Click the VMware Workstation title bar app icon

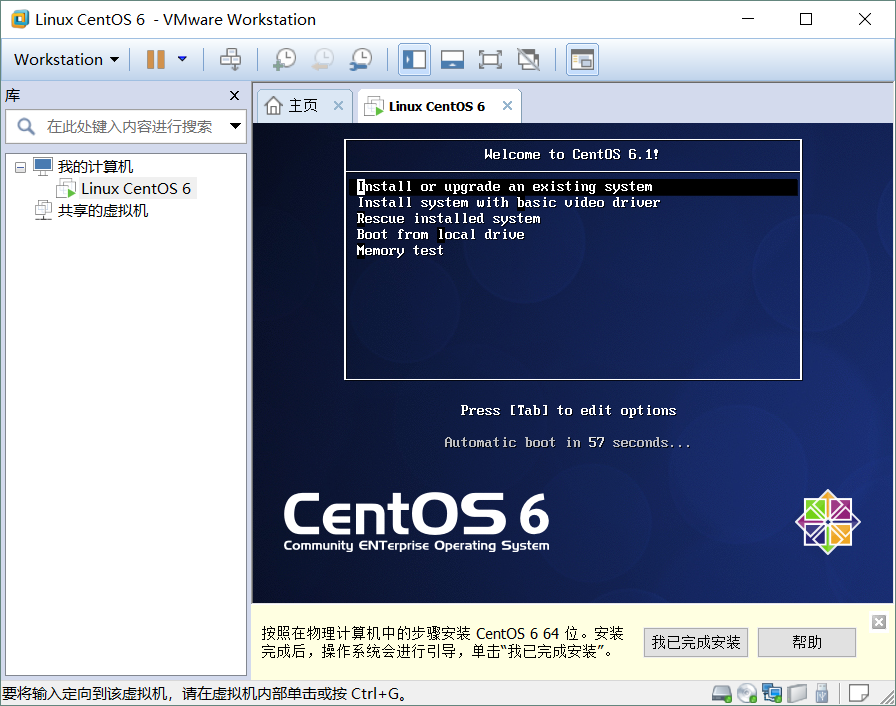20,19
